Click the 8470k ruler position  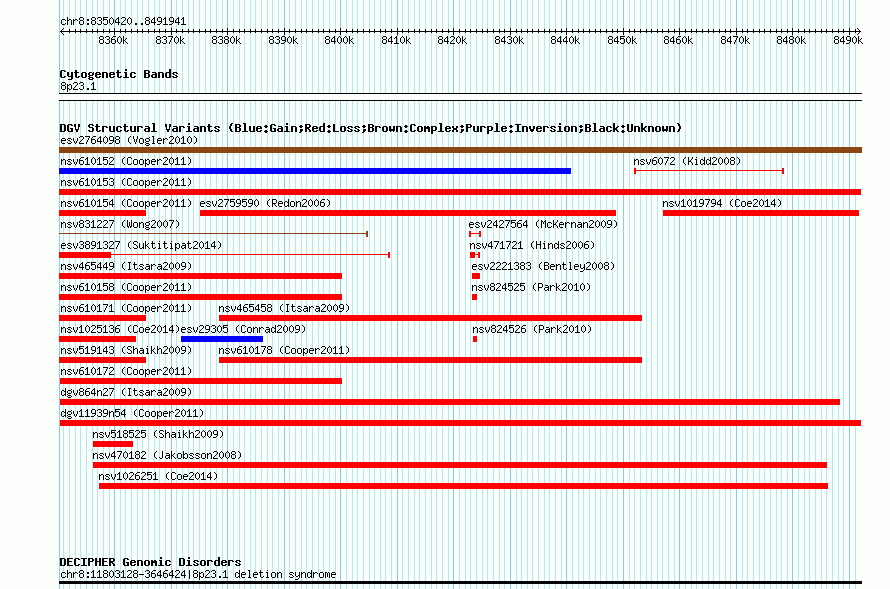pyautogui.click(x=735, y=40)
